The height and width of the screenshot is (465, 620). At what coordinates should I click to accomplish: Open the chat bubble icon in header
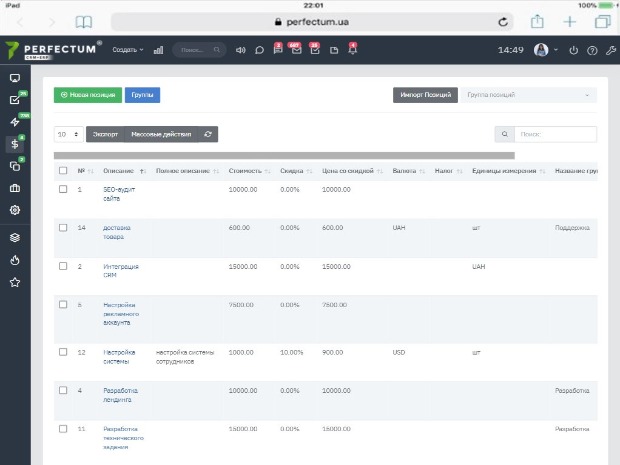[259, 50]
